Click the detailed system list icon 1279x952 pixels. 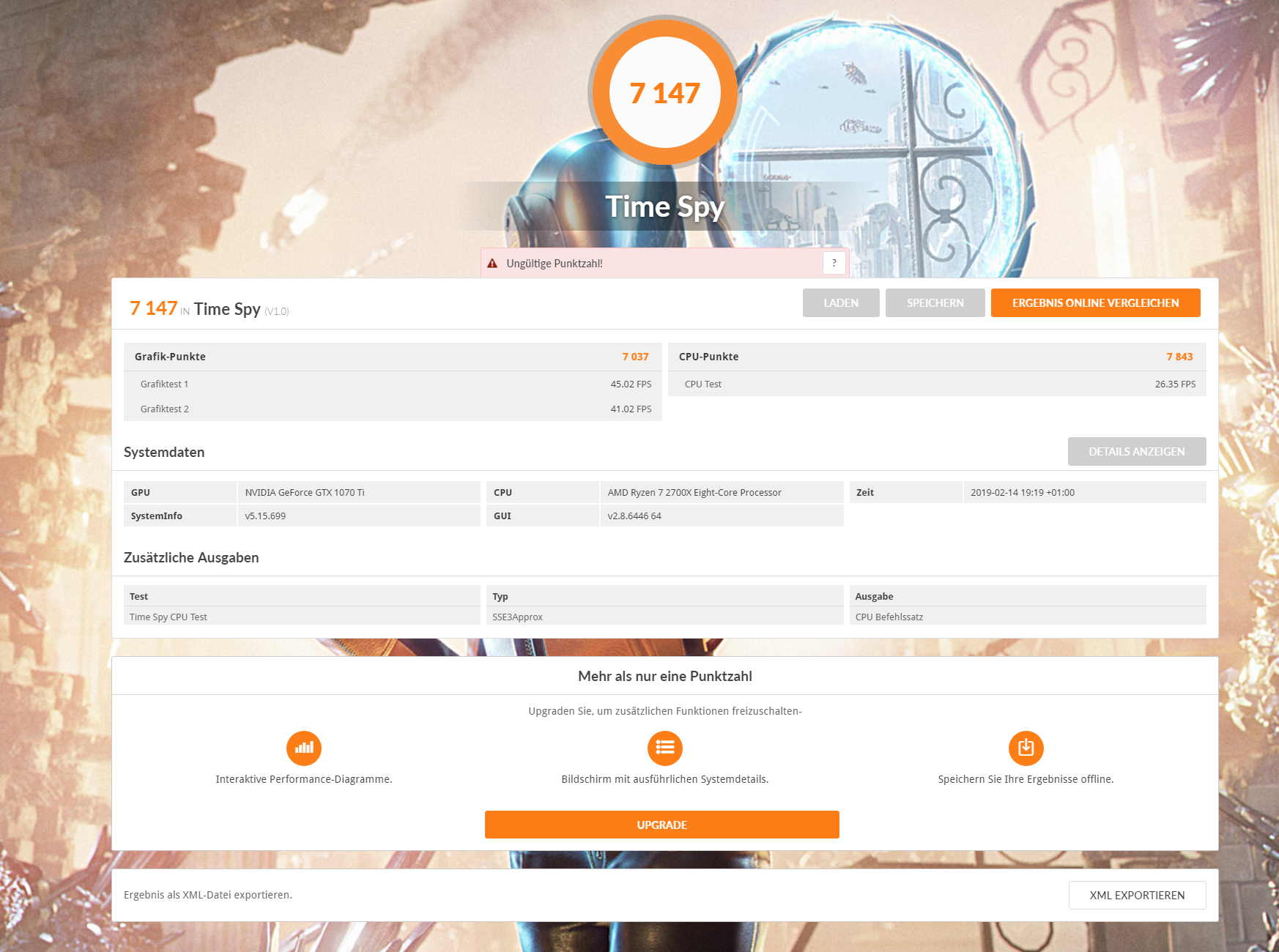click(665, 748)
